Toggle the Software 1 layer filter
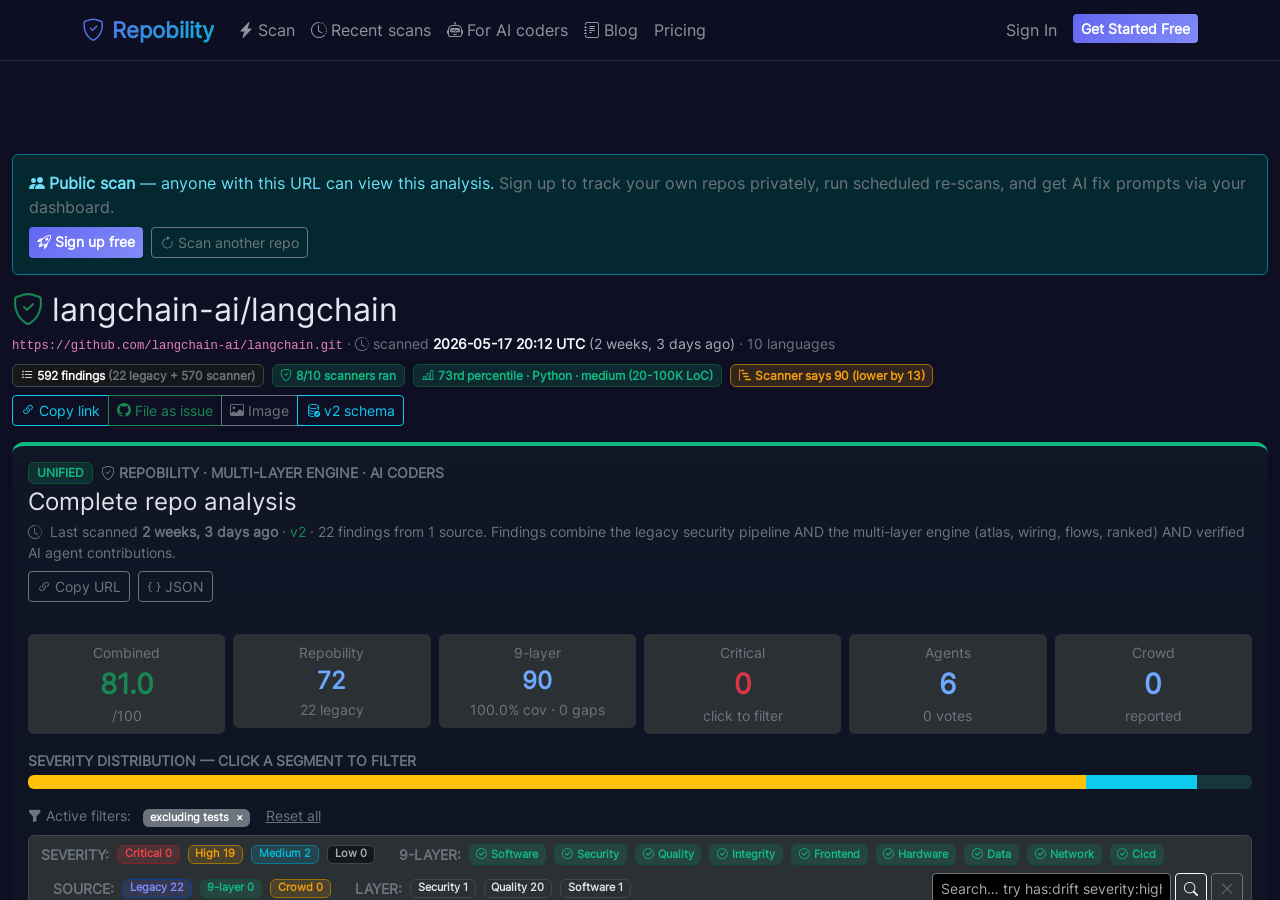 pyautogui.click(x=596, y=887)
